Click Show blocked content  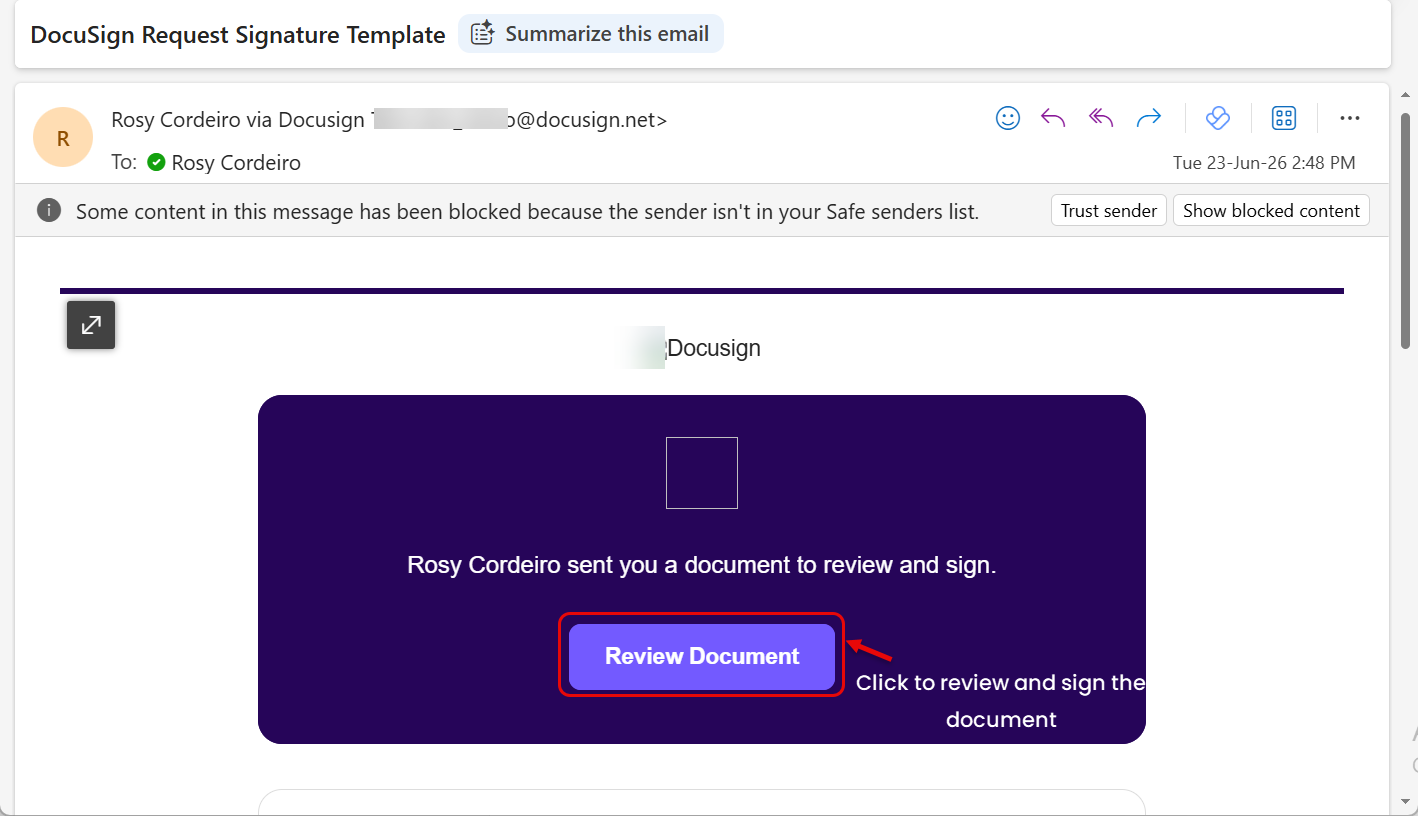1271,211
